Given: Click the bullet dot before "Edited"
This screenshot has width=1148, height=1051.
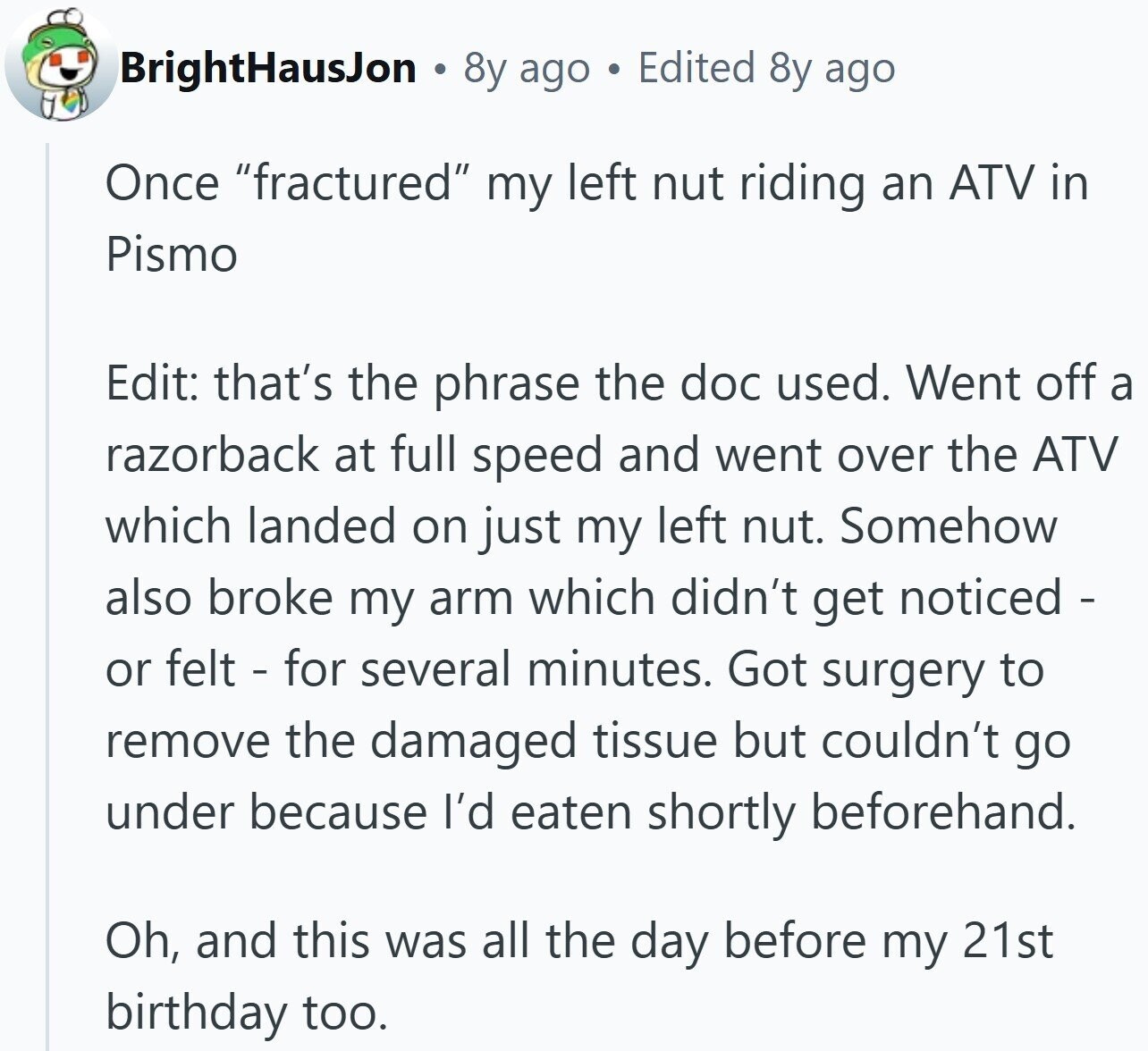Looking at the screenshot, I should [x=613, y=70].
